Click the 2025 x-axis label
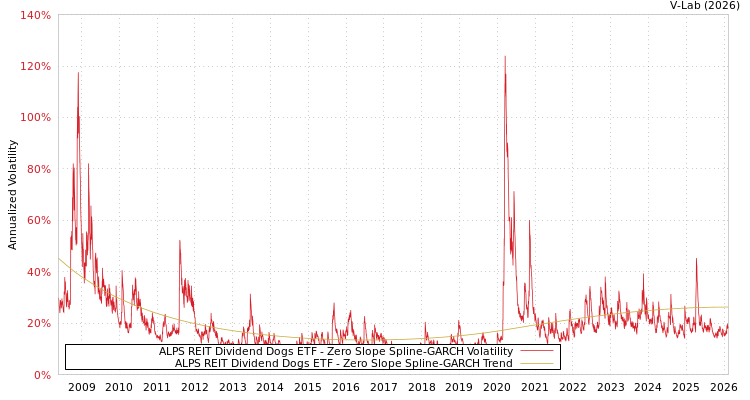 (686, 387)
